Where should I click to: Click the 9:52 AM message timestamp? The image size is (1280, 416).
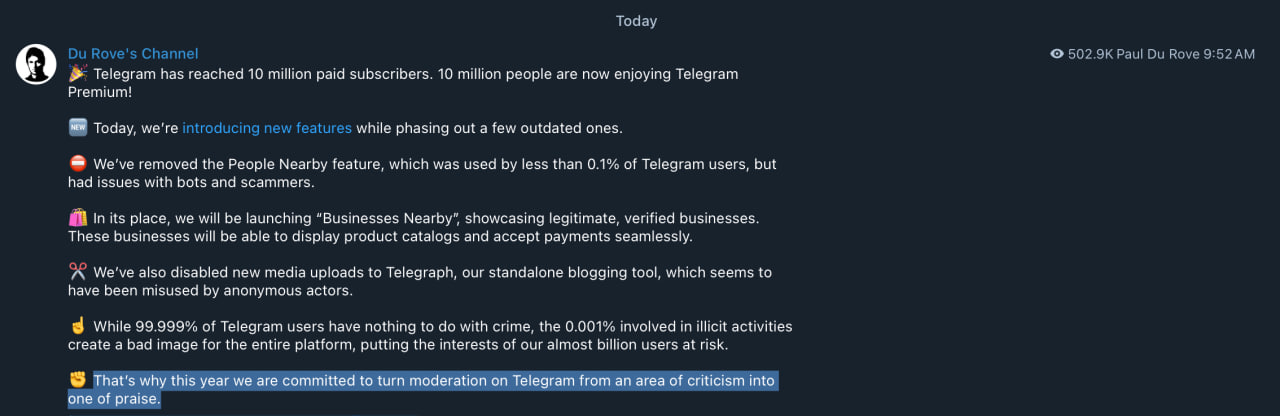(x=1230, y=54)
